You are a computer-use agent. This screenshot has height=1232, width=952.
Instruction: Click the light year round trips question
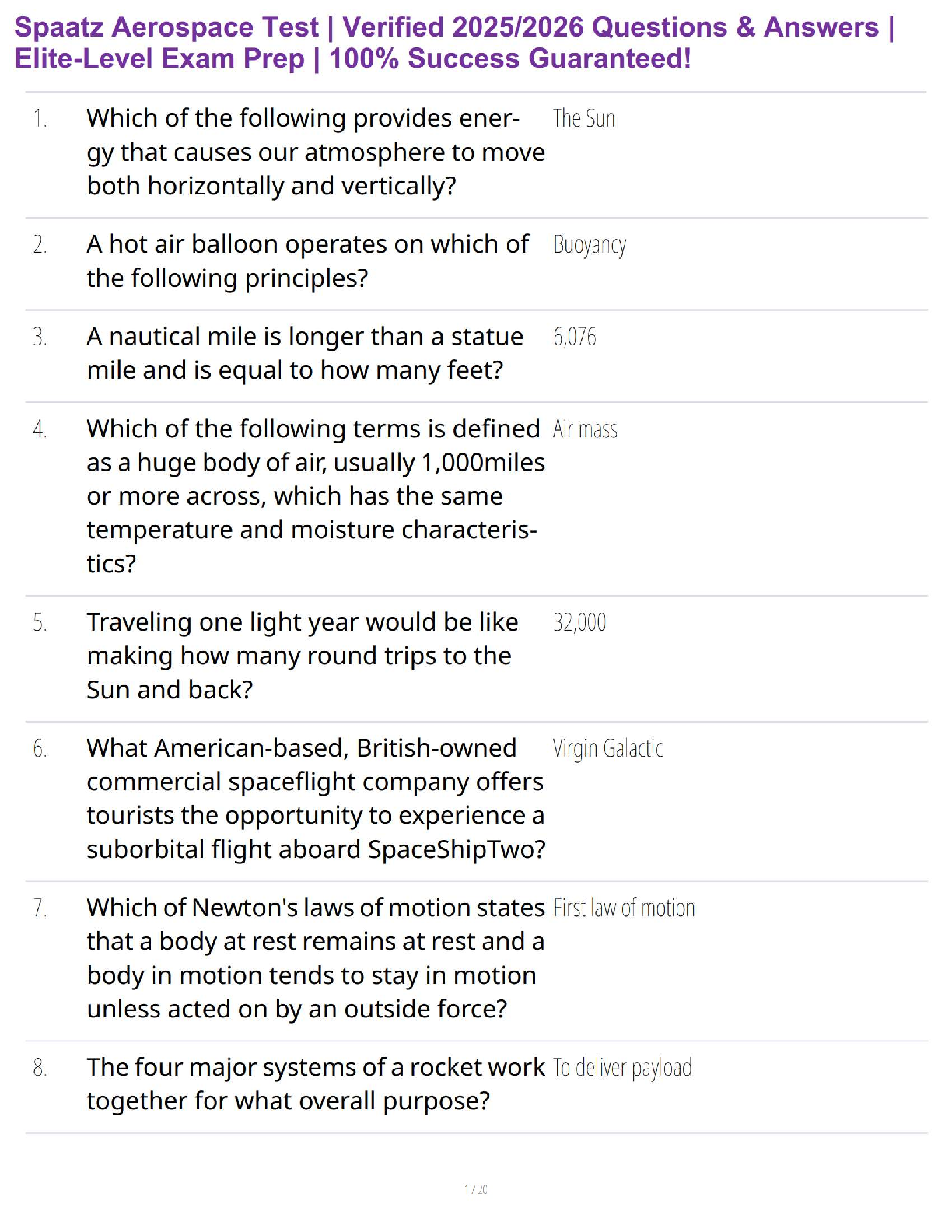302,656
